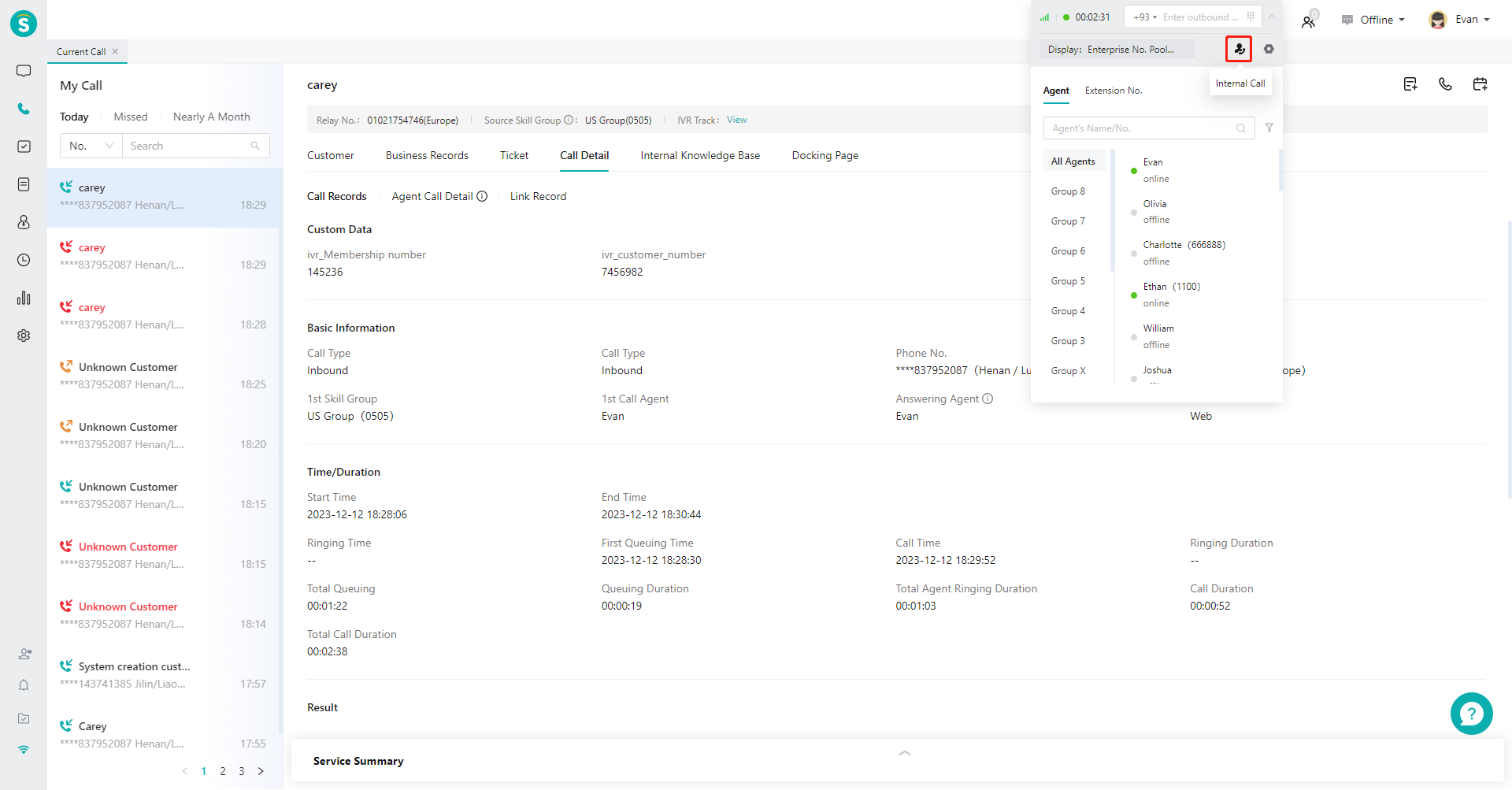Open the customer person icon in sidebar
This screenshot has width=1512, height=790.
pyautogui.click(x=24, y=222)
